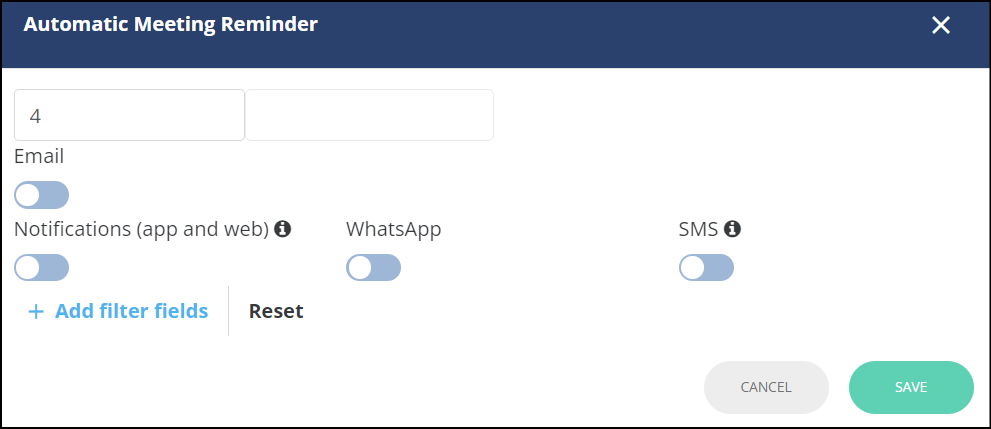This screenshot has height=429, width=991.
Task: Enable the Email reminder toggle
Action: coord(42,195)
